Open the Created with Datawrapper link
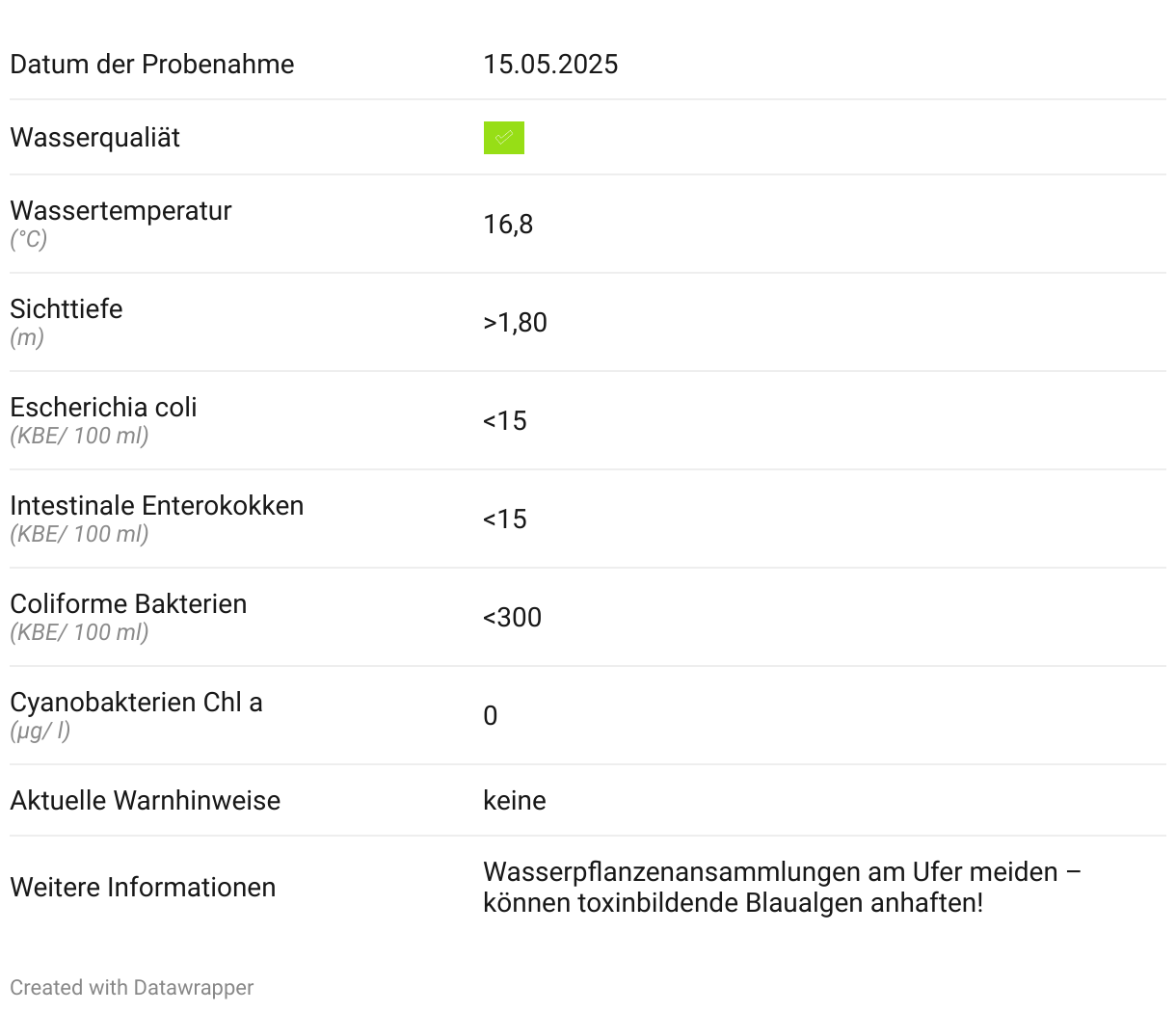This screenshot has height=1012, width=1176. [132, 988]
